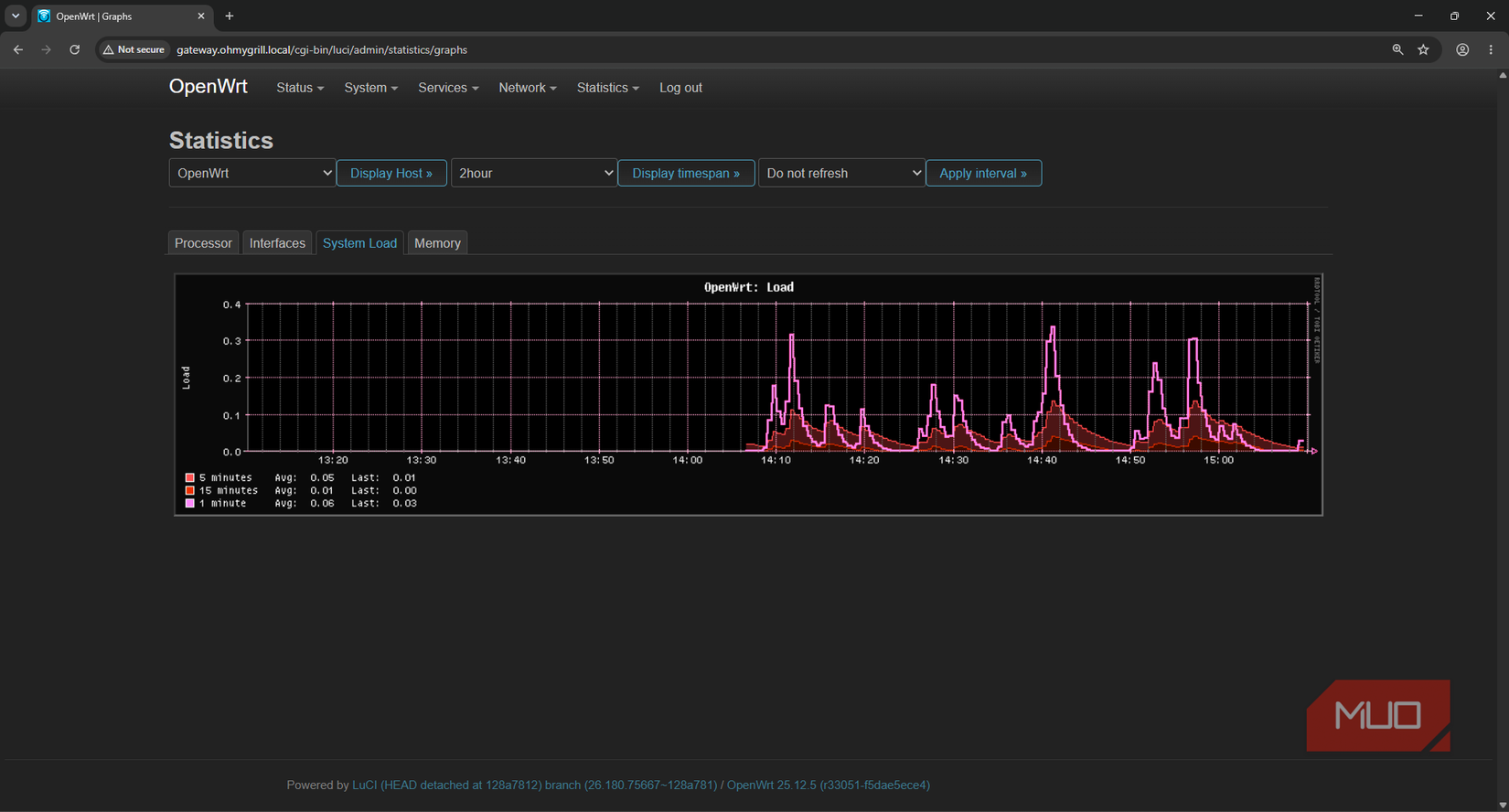Click the browser forward arrow

(x=46, y=49)
